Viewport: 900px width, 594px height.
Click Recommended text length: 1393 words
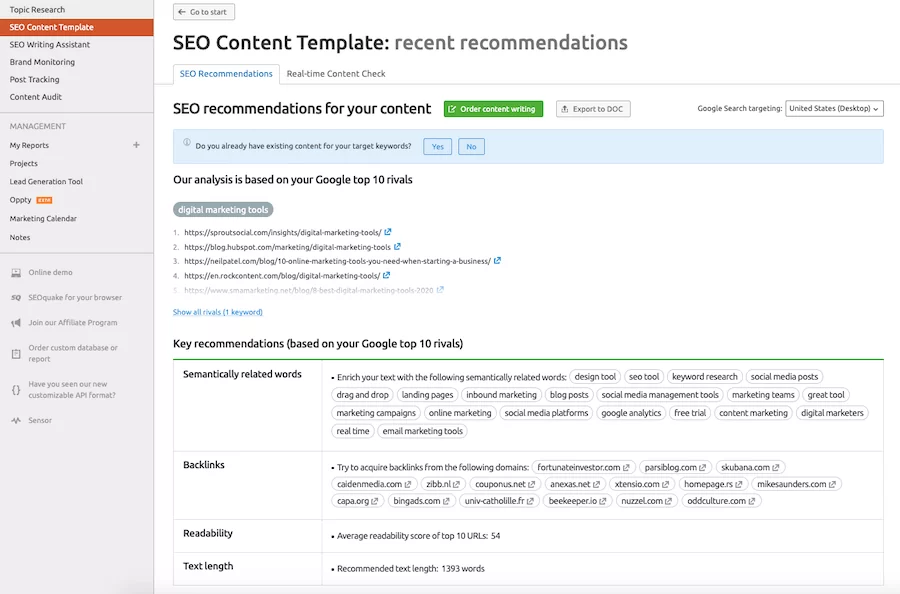point(410,569)
